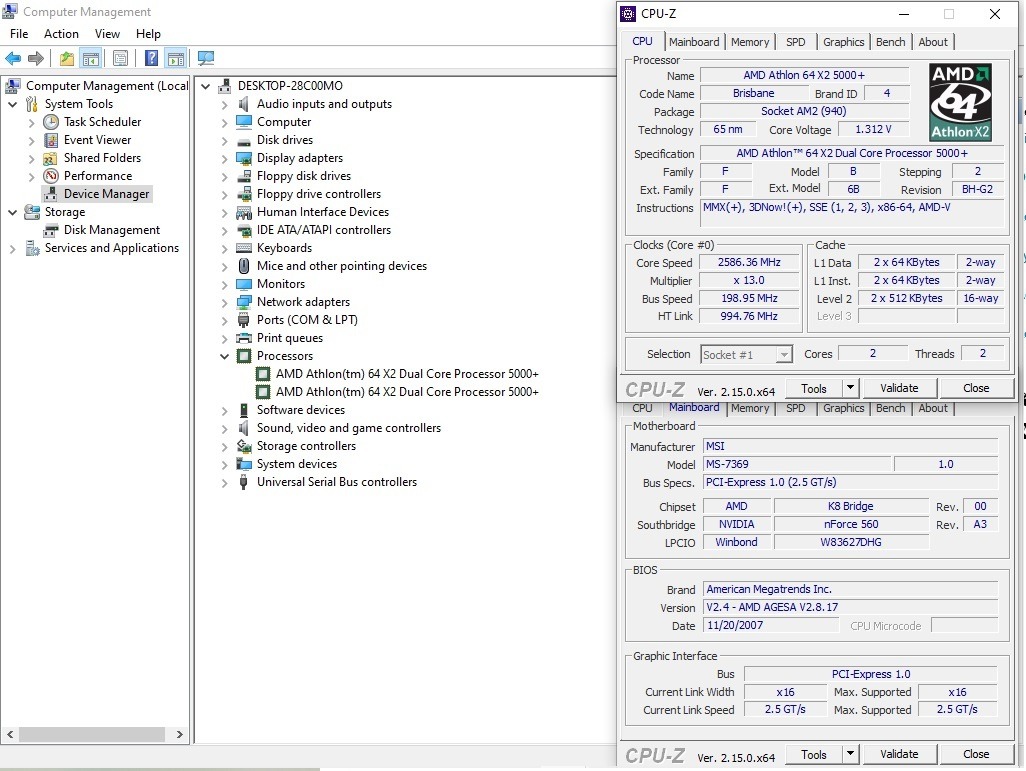Screen dimensions: 1026x771
Task: Collapse the Storage tree node
Action: 12,212
